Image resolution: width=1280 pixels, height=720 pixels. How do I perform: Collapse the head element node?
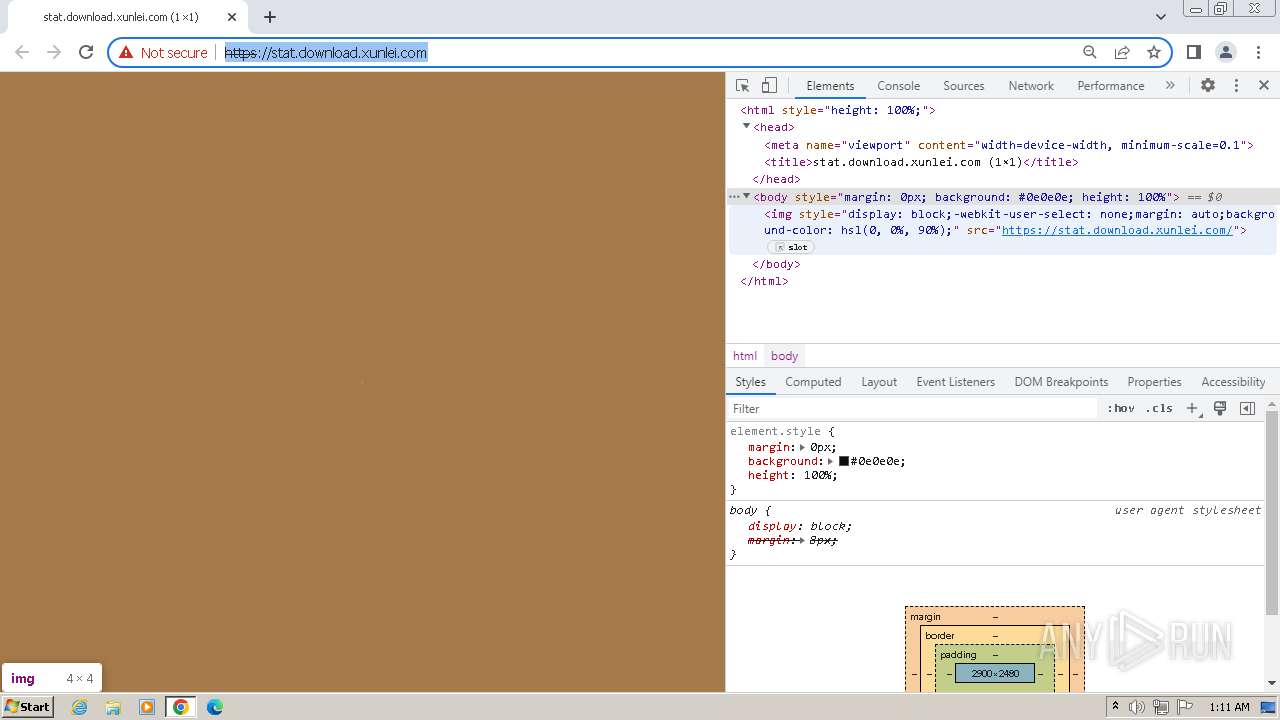746,127
